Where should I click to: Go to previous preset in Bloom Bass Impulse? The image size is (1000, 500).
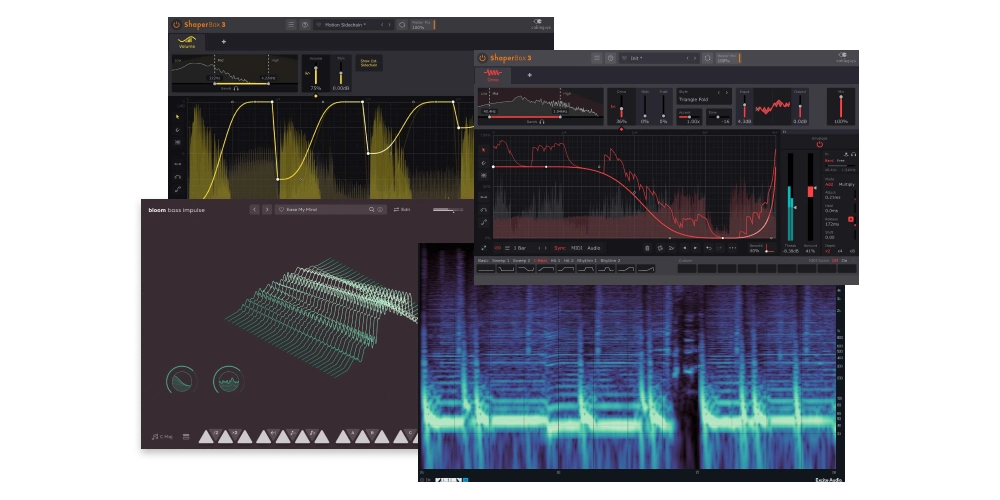click(254, 209)
